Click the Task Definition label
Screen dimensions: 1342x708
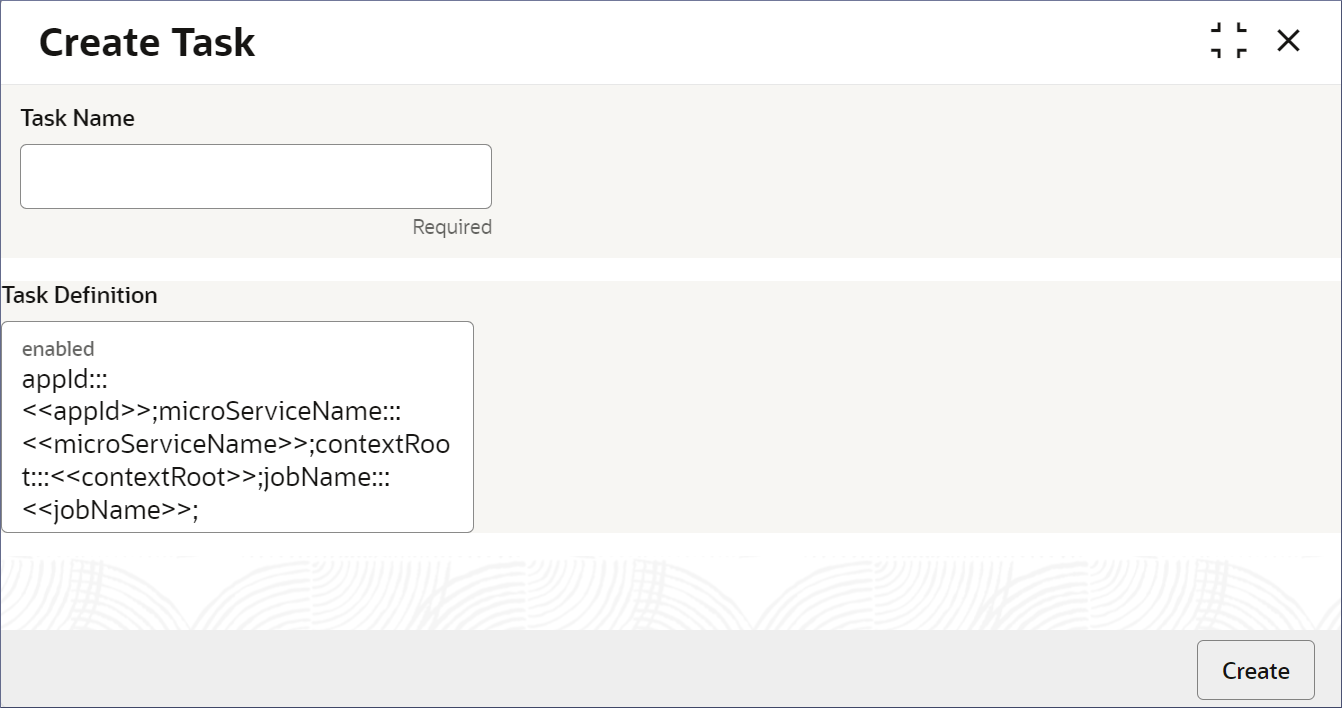[80, 295]
